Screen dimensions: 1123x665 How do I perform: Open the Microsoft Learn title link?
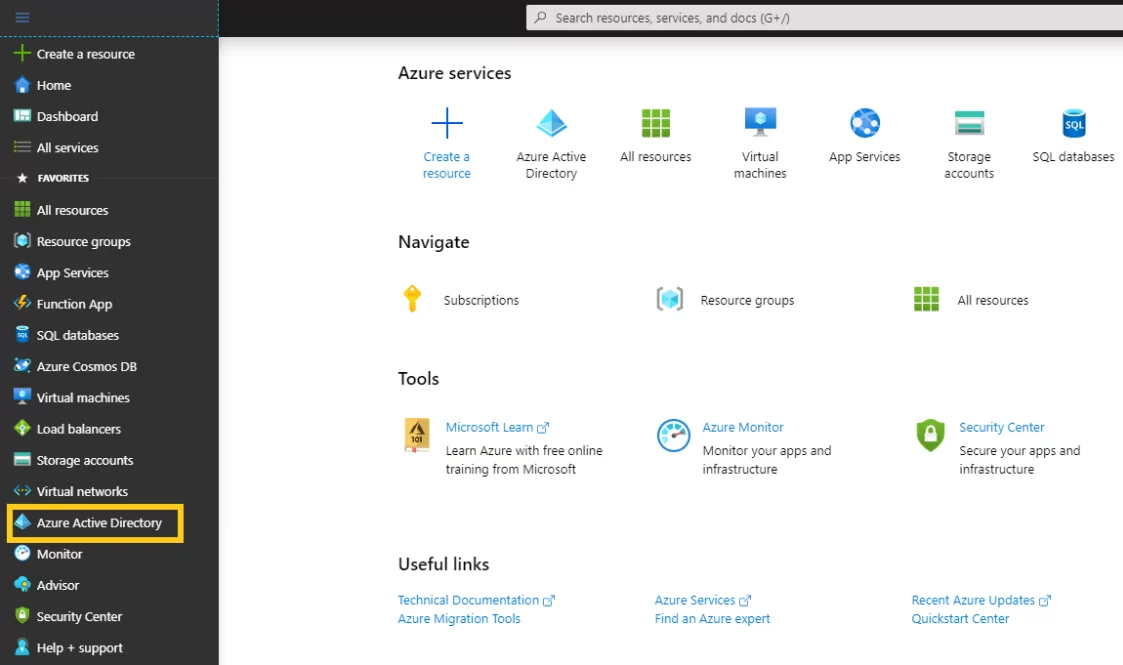(490, 427)
